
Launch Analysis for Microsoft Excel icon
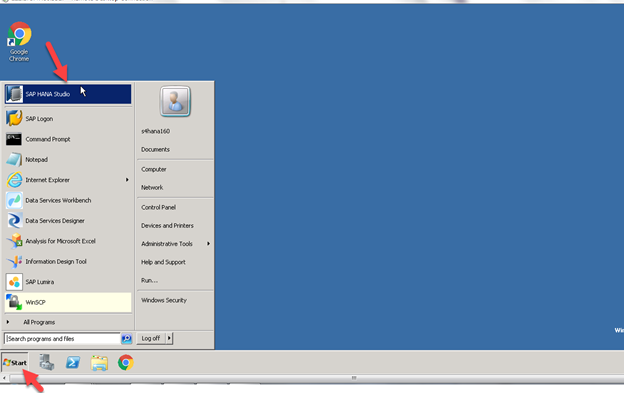(14, 241)
